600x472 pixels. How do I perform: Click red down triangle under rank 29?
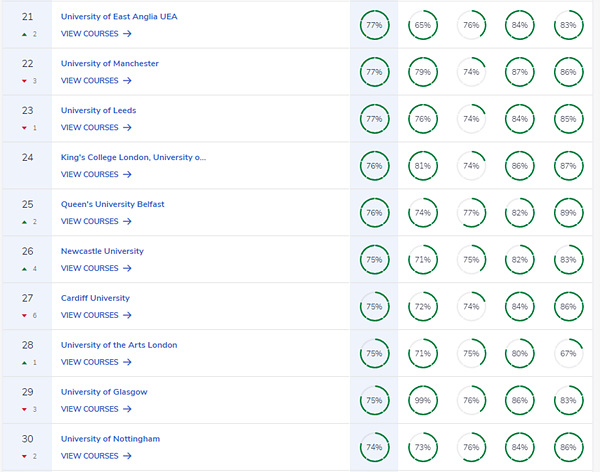point(24,410)
